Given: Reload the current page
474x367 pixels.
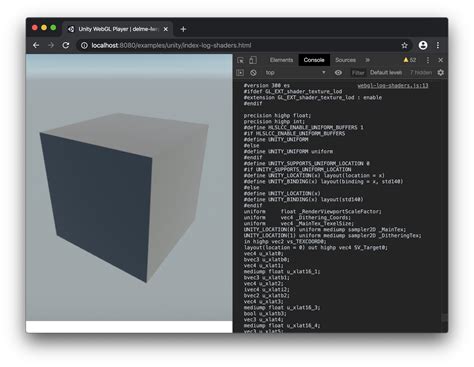Looking at the screenshot, I should (x=66, y=45).
